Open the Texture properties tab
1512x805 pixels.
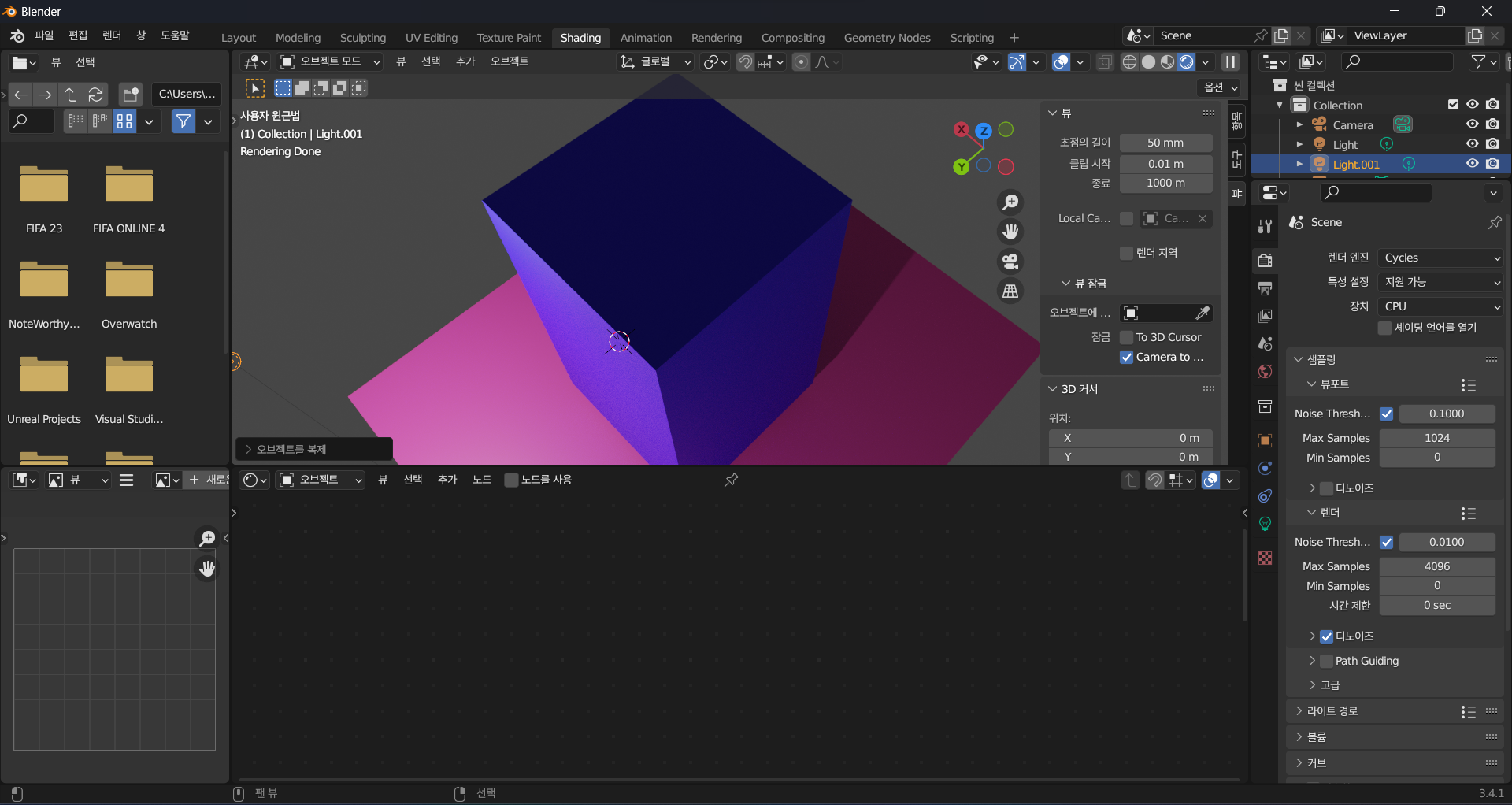(1265, 558)
